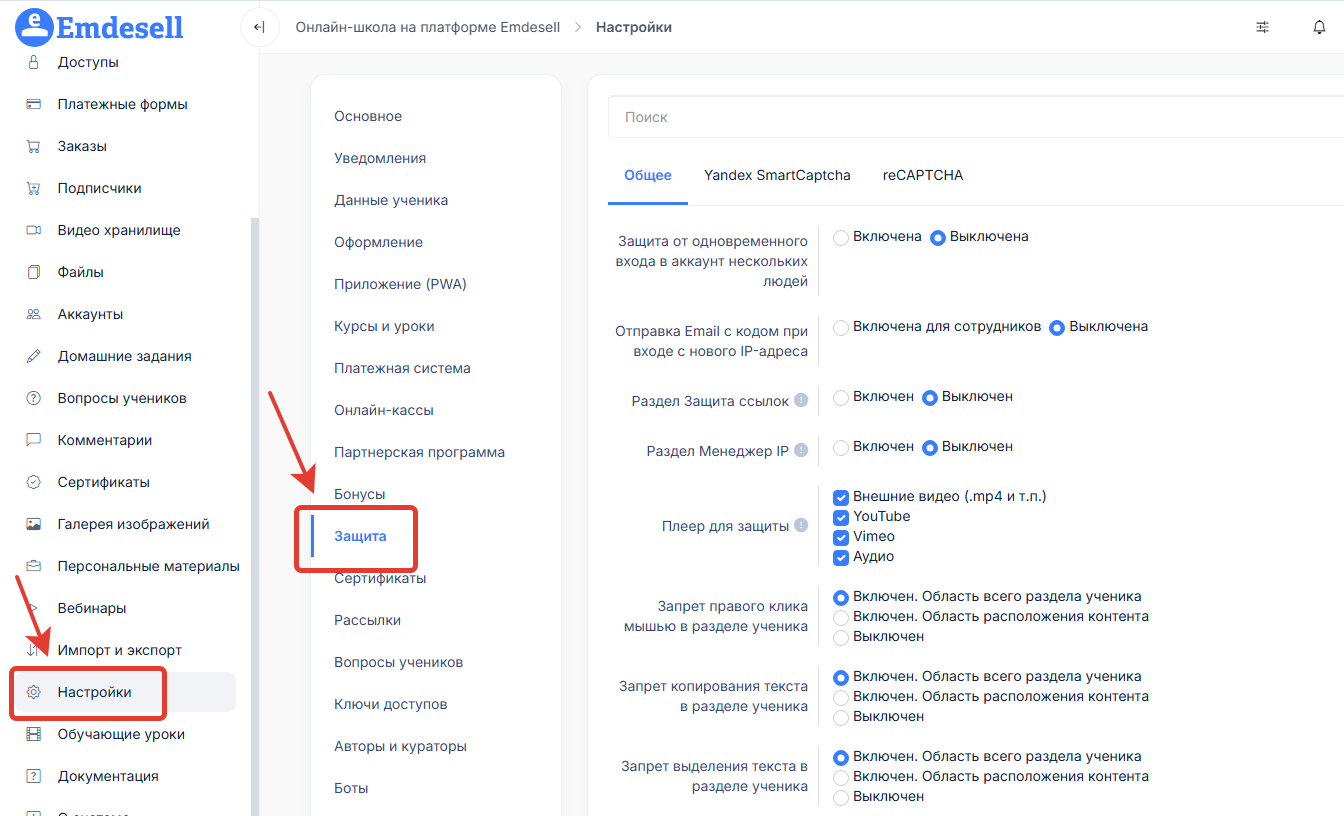Click the Emdesell logo icon
Viewport: 1344px width, 816px height.
[x=34, y=27]
